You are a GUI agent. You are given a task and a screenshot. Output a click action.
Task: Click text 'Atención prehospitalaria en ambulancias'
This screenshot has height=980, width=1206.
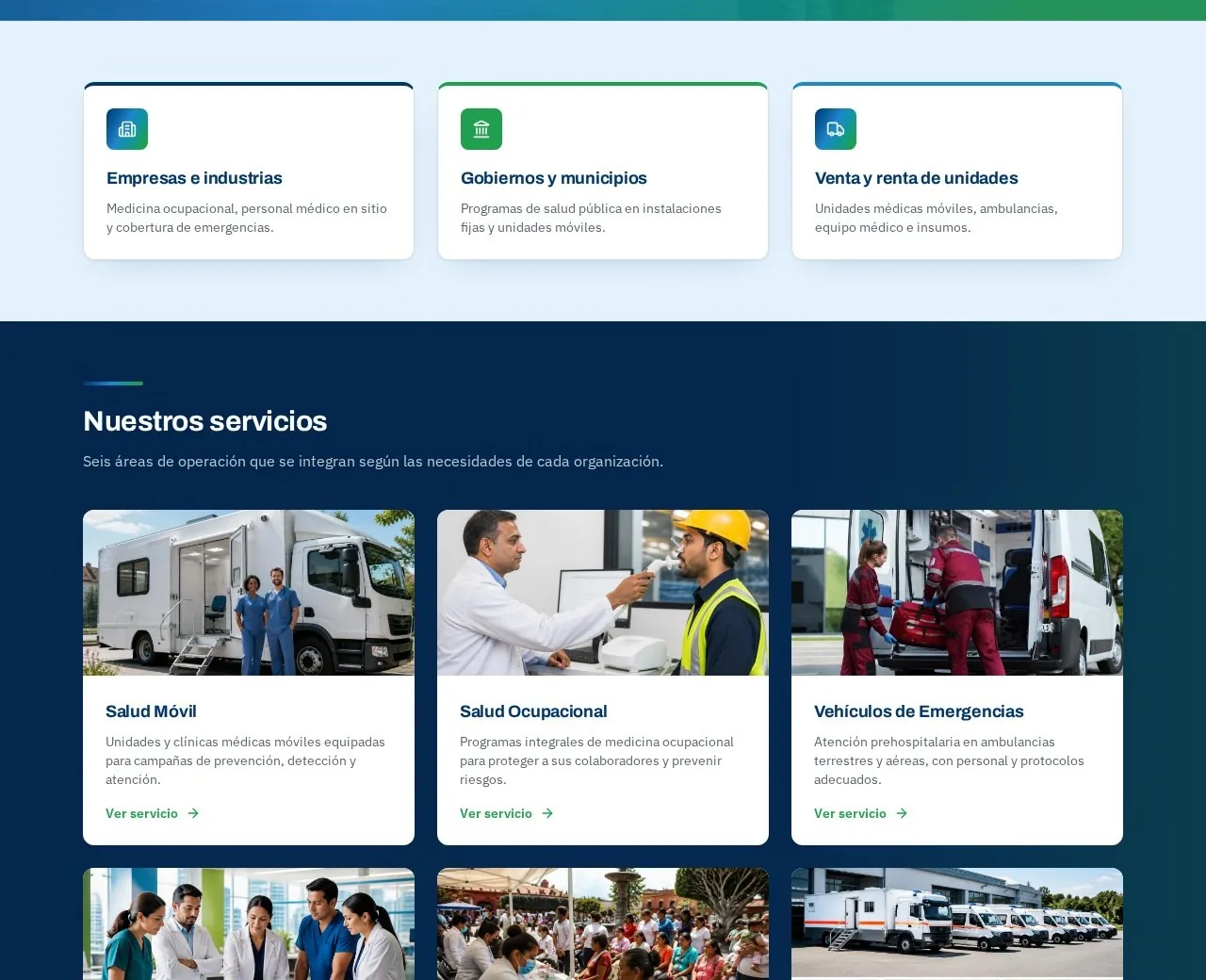[935, 742]
